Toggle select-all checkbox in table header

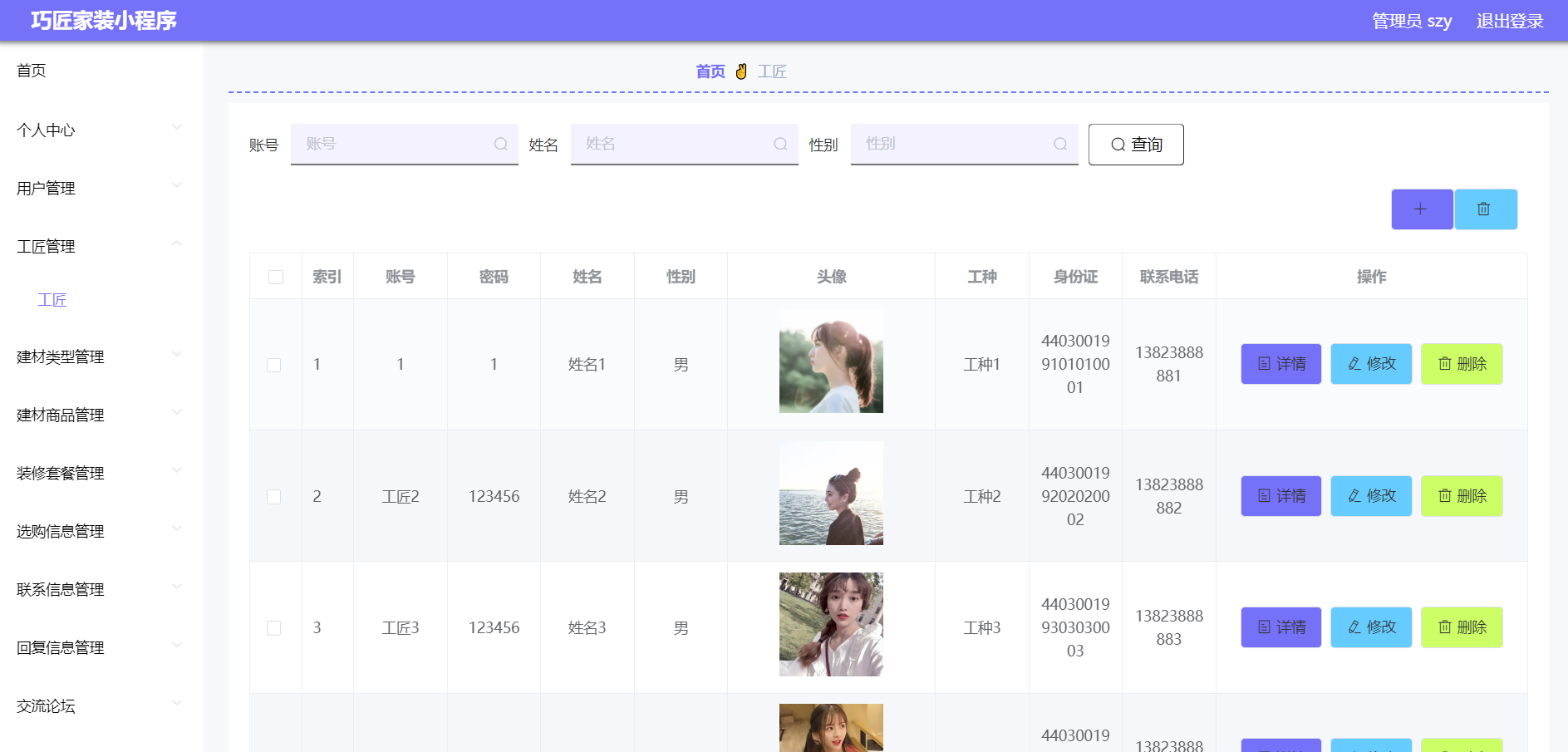(276, 277)
